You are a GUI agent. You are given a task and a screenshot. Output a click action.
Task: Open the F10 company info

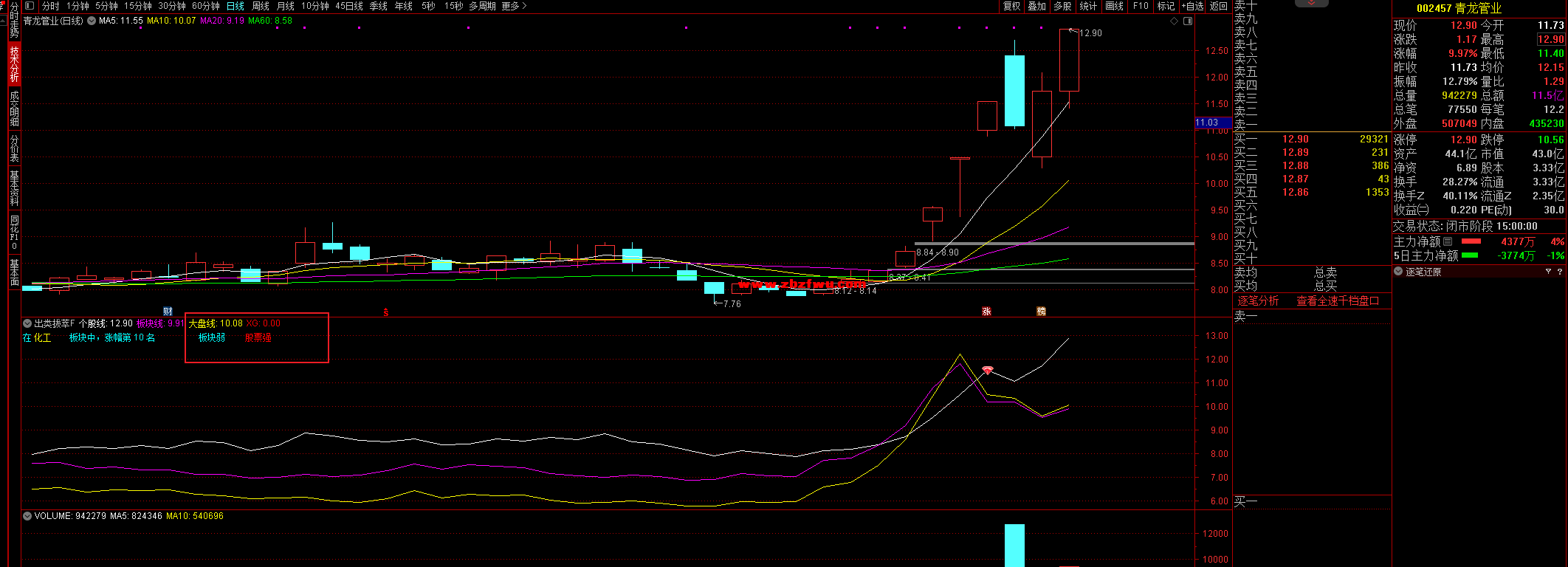click(1141, 6)
